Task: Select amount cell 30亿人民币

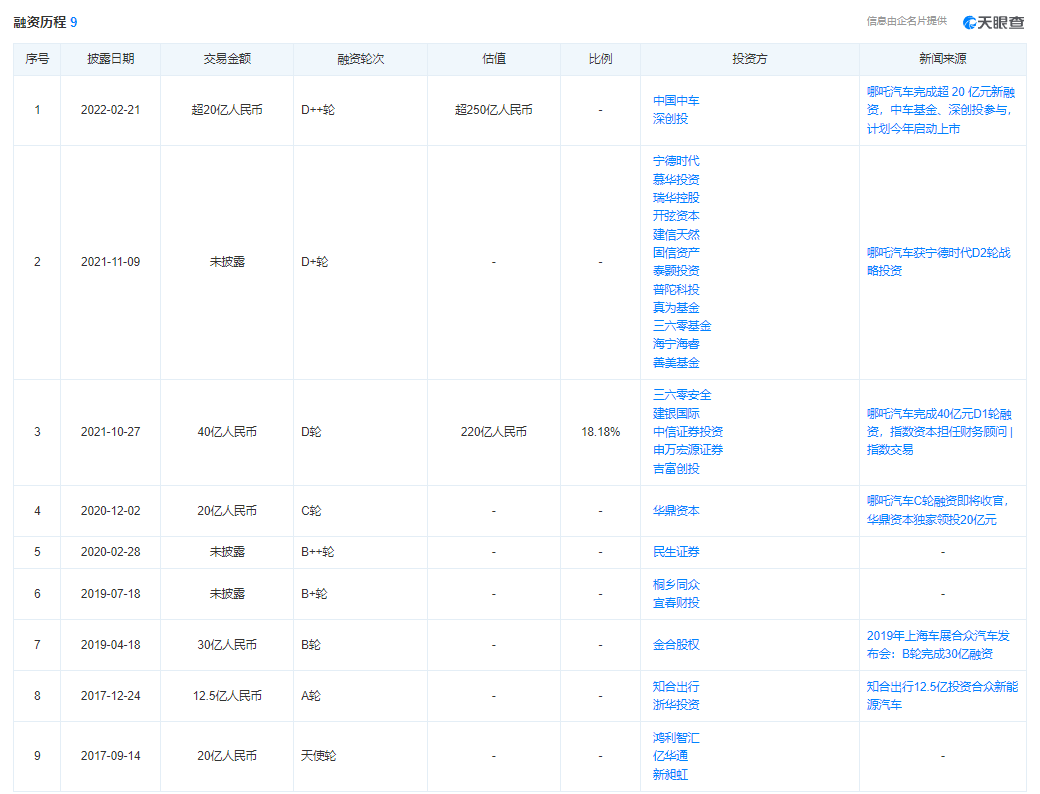Action: click(227, 645)
